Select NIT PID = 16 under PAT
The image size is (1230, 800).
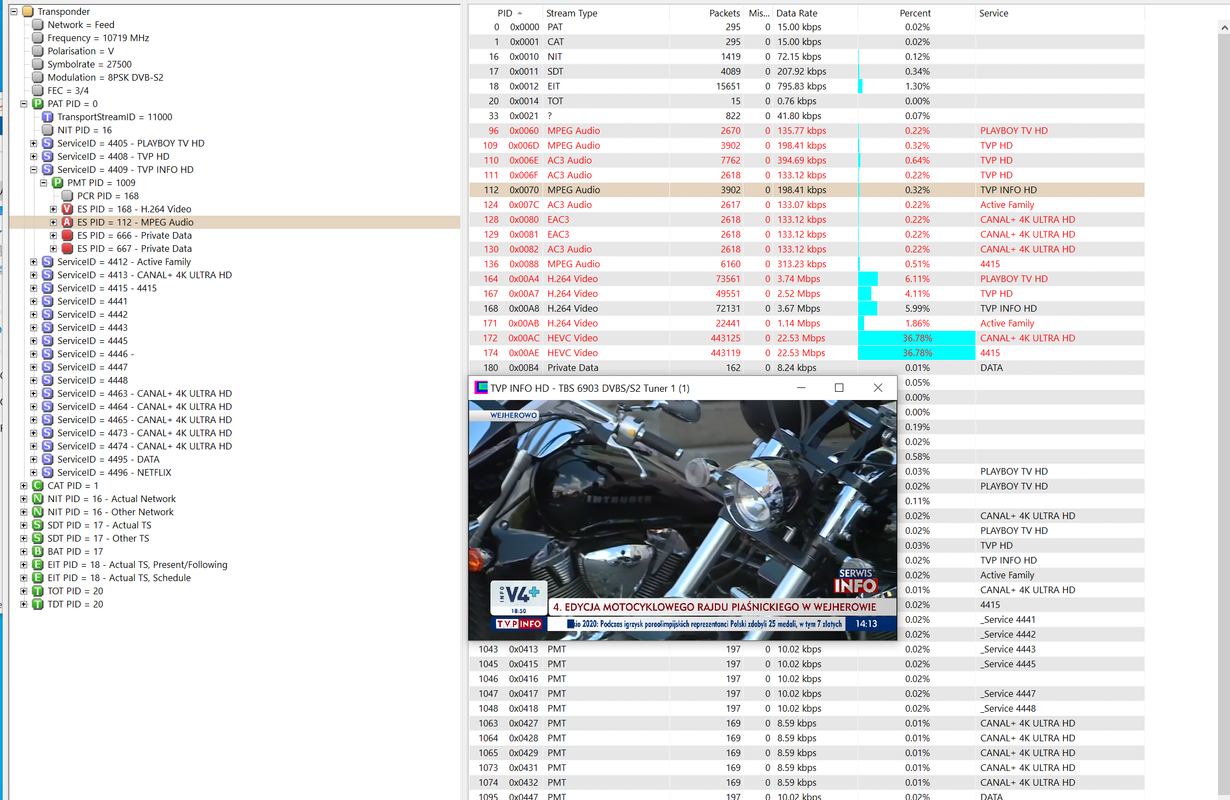pos(84,130)
